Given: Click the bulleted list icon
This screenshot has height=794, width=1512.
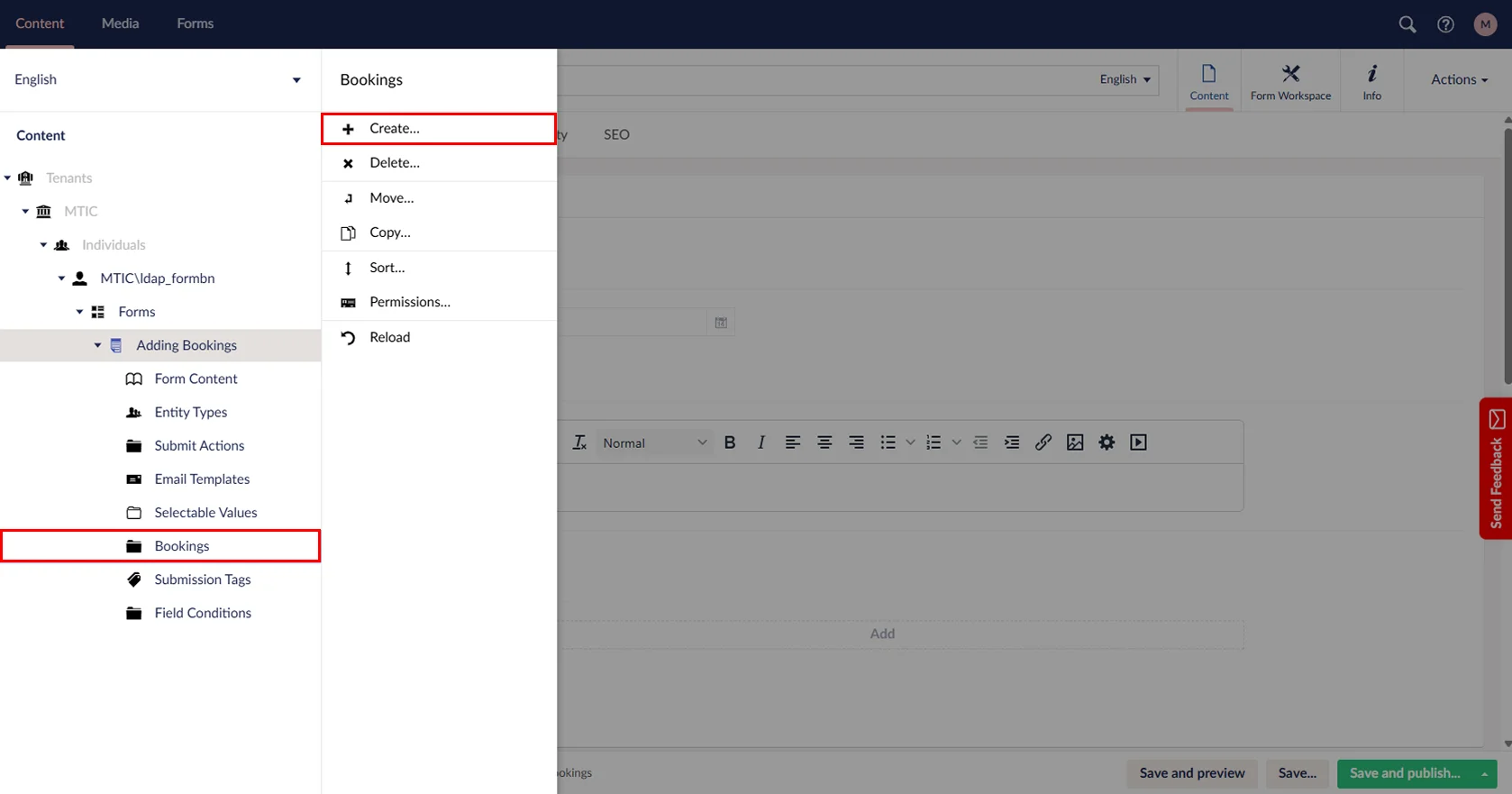Looking at the screenshot, I should point(888,443).
